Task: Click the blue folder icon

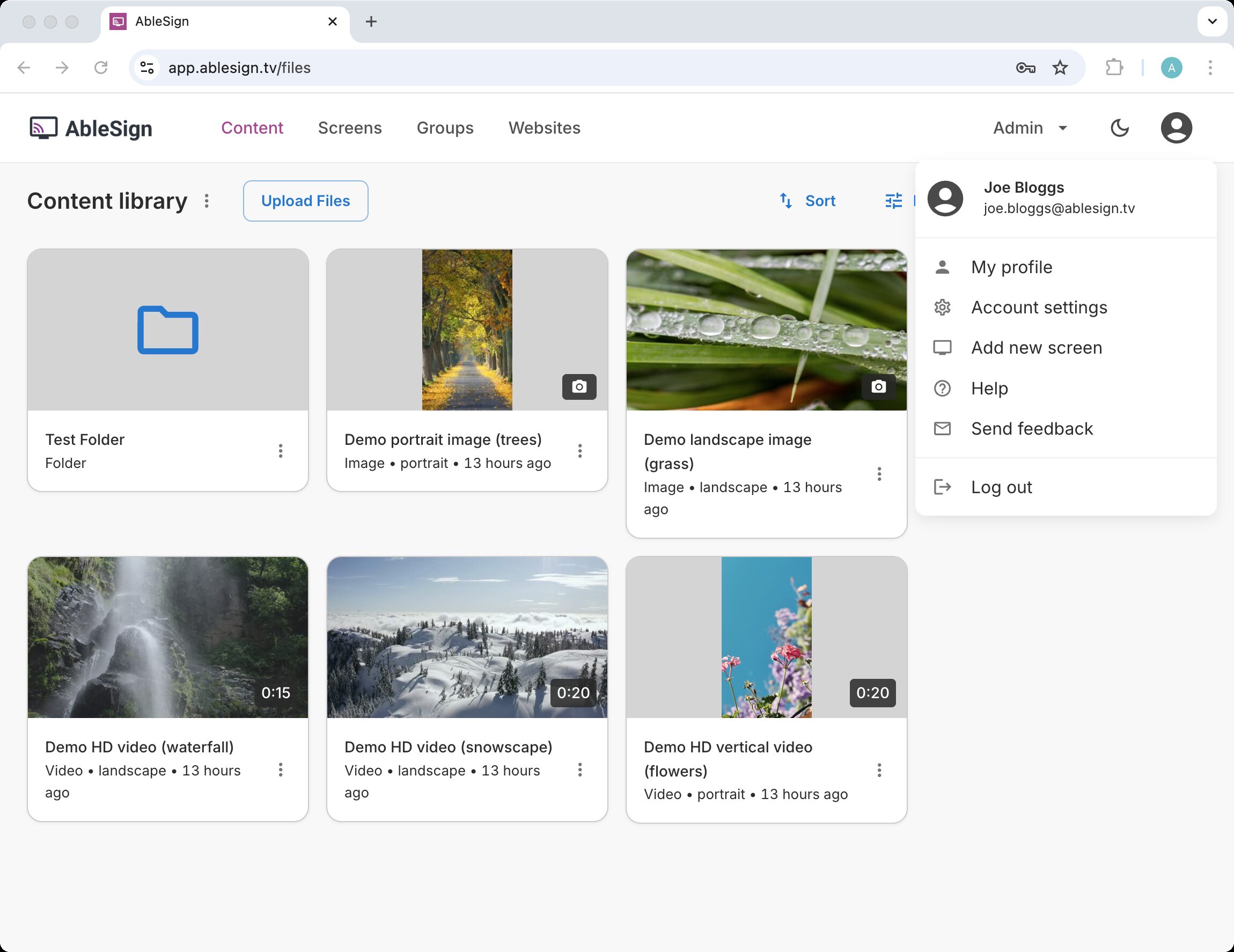Action: pos(168,330)
